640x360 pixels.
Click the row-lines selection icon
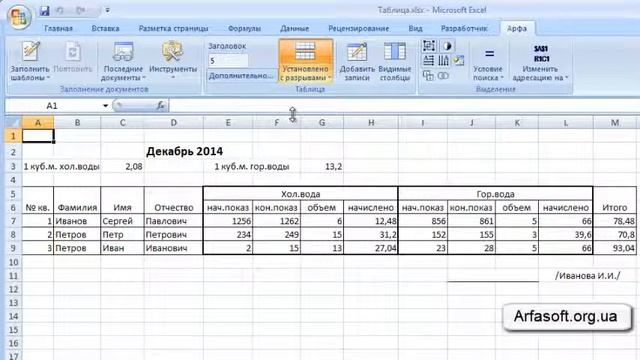429,61
